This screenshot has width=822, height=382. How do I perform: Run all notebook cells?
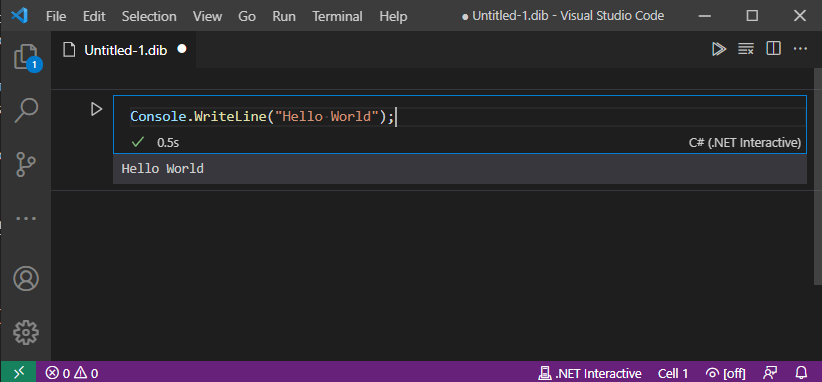719,49
